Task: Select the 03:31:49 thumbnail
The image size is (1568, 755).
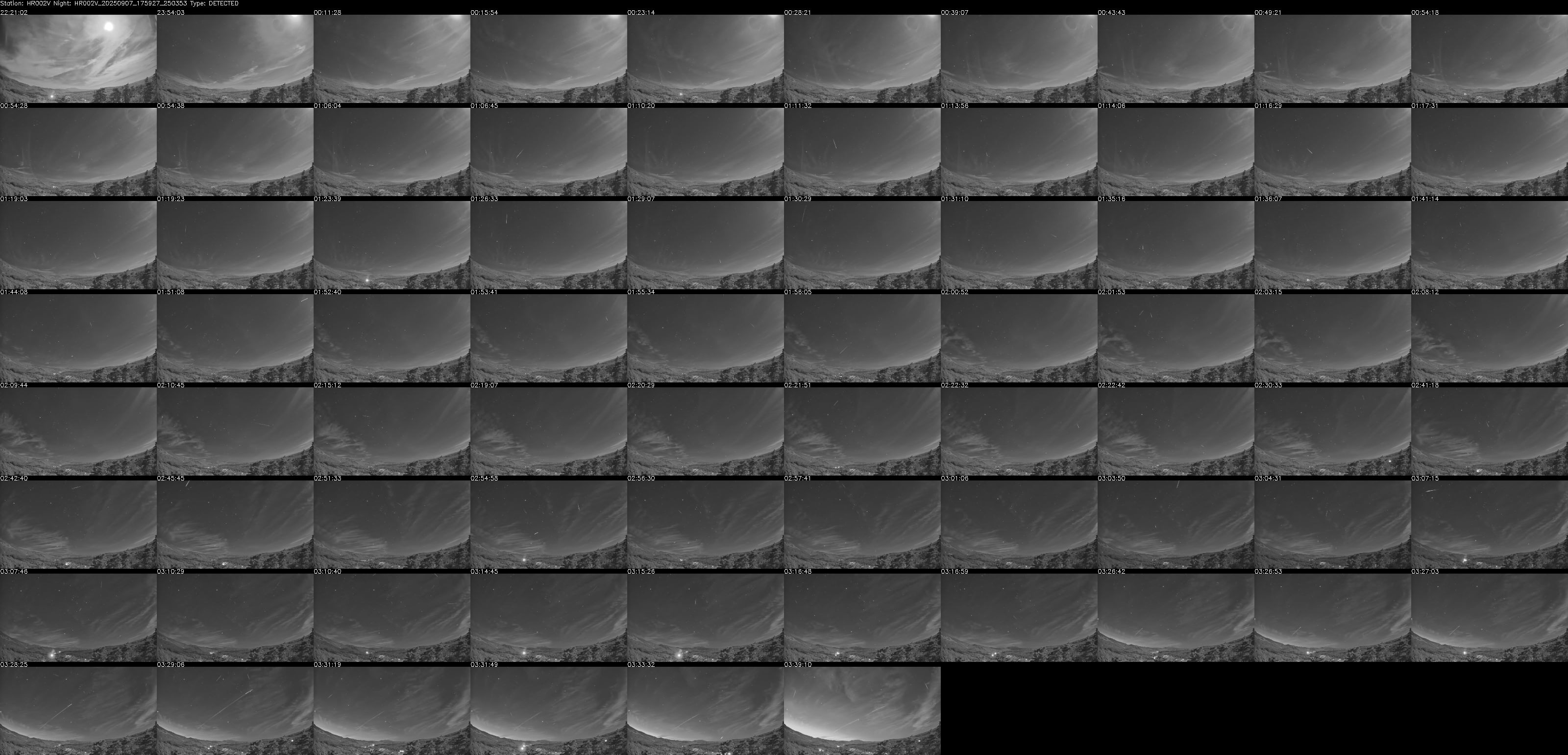Action: (548, 710)
